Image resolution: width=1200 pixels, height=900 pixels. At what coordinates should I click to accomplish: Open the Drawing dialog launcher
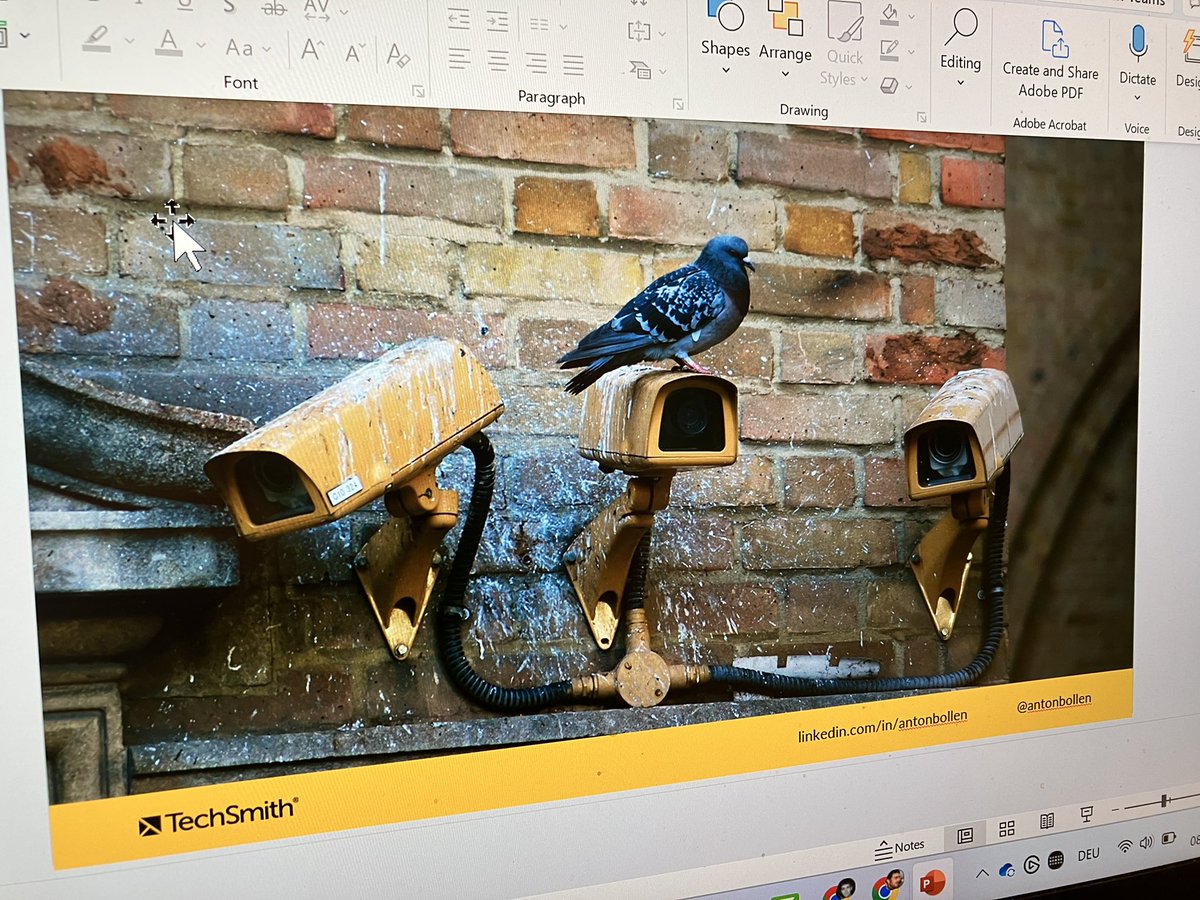coord(923,117)
